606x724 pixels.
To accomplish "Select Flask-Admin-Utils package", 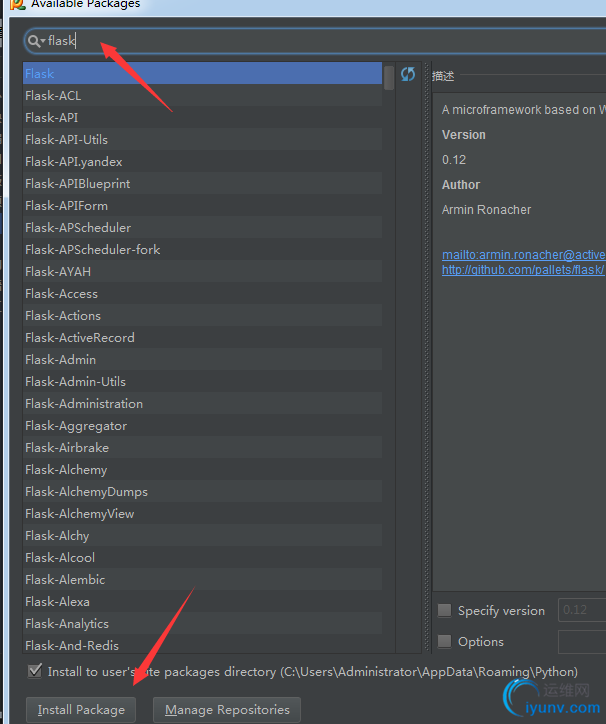I will tap(202, 382).
